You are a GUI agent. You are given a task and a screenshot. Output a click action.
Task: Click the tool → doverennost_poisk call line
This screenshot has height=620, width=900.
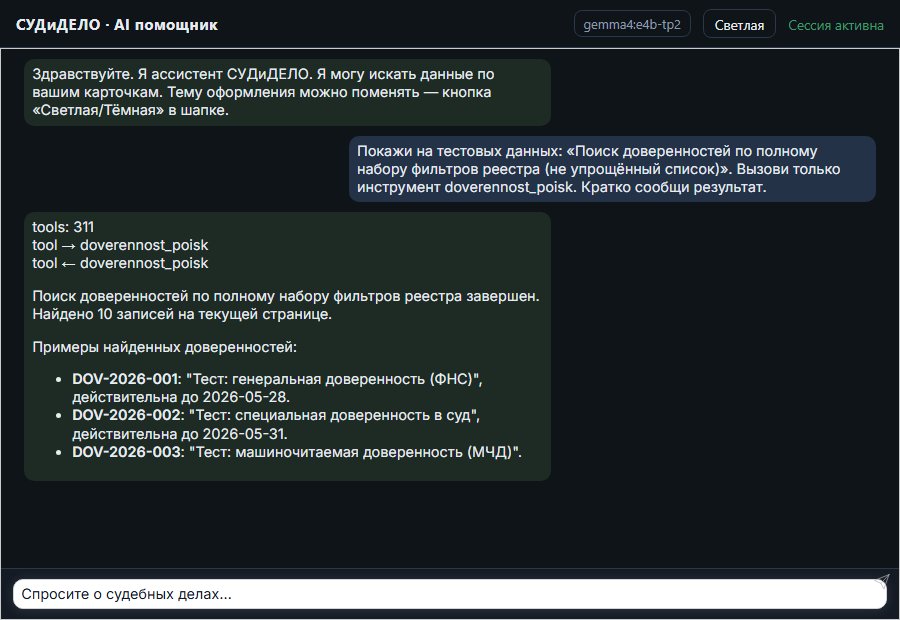tap(120, 245)
